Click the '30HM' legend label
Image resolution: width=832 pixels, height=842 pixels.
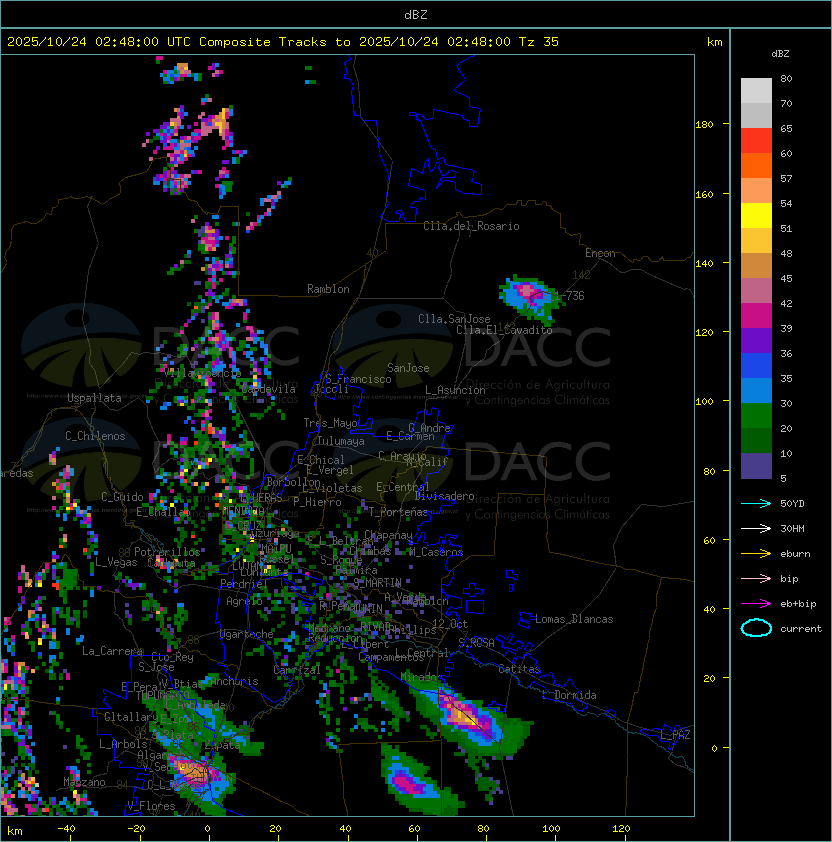coord(792,528)
